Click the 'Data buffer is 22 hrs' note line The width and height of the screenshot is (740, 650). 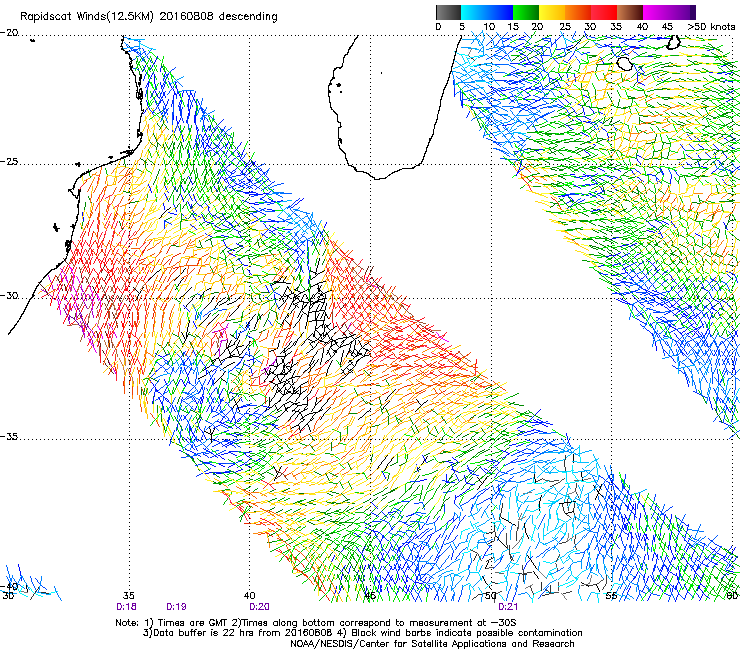[237, 633]
